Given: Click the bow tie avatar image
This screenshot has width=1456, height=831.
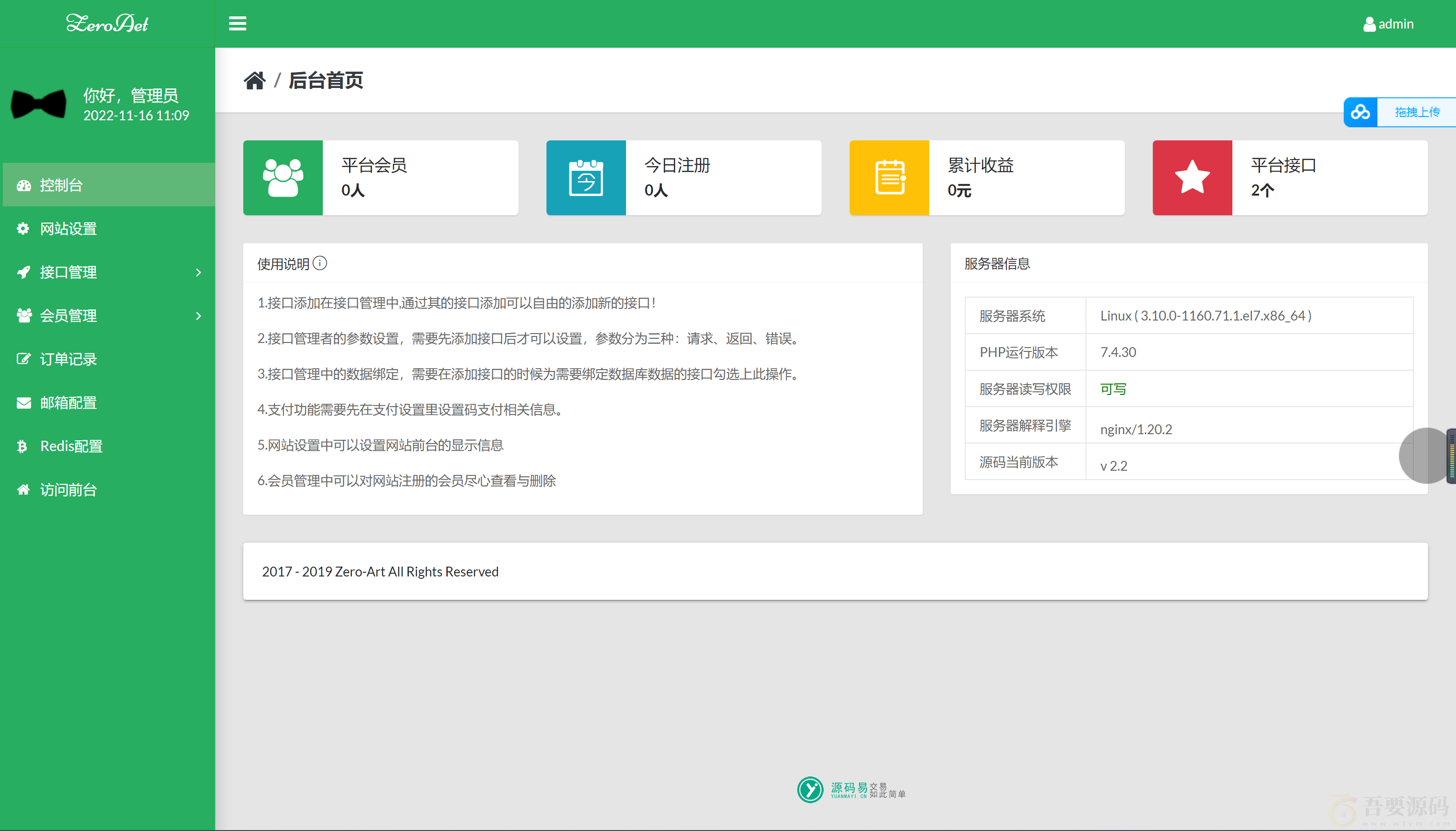Looking at the screenshot, I should (x=39, y=104).
